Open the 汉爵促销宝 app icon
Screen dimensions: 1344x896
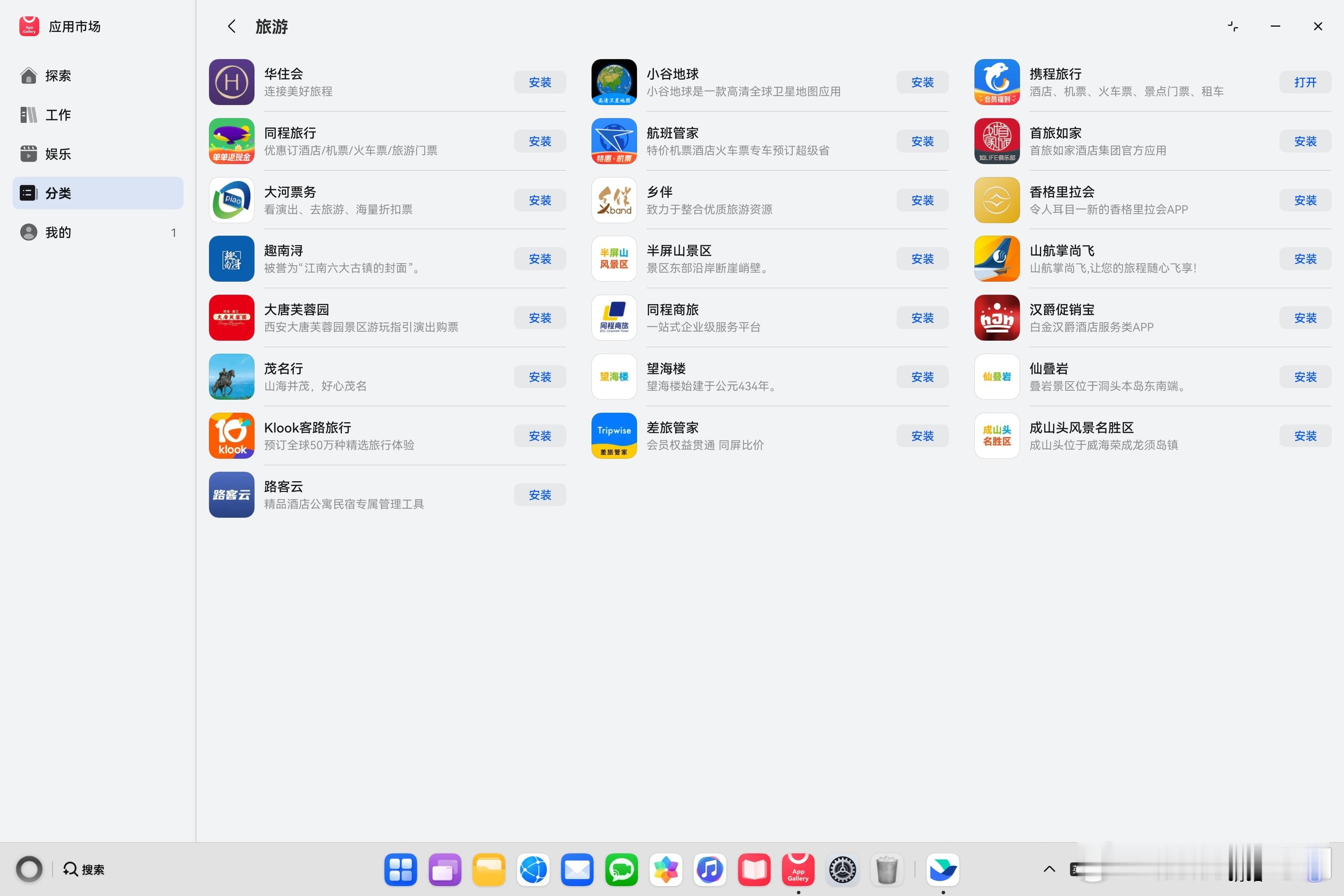coord(997,318)
